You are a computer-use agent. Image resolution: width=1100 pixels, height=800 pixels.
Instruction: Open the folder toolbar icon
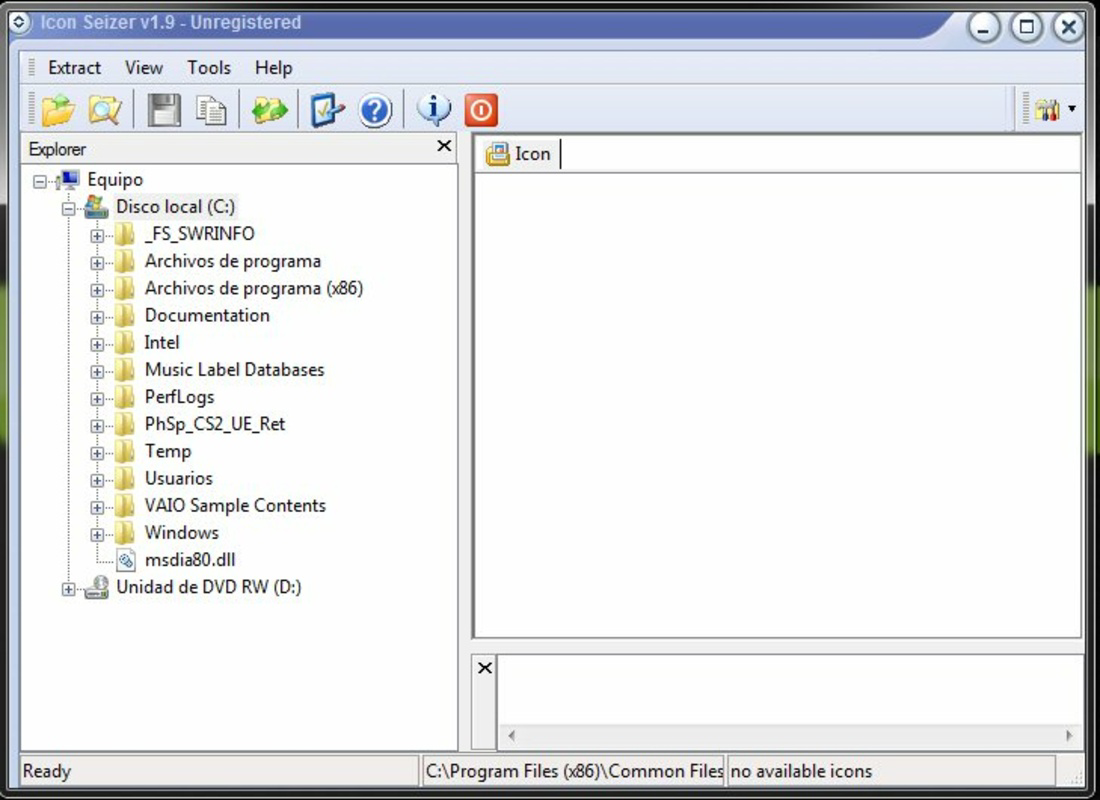58,109
